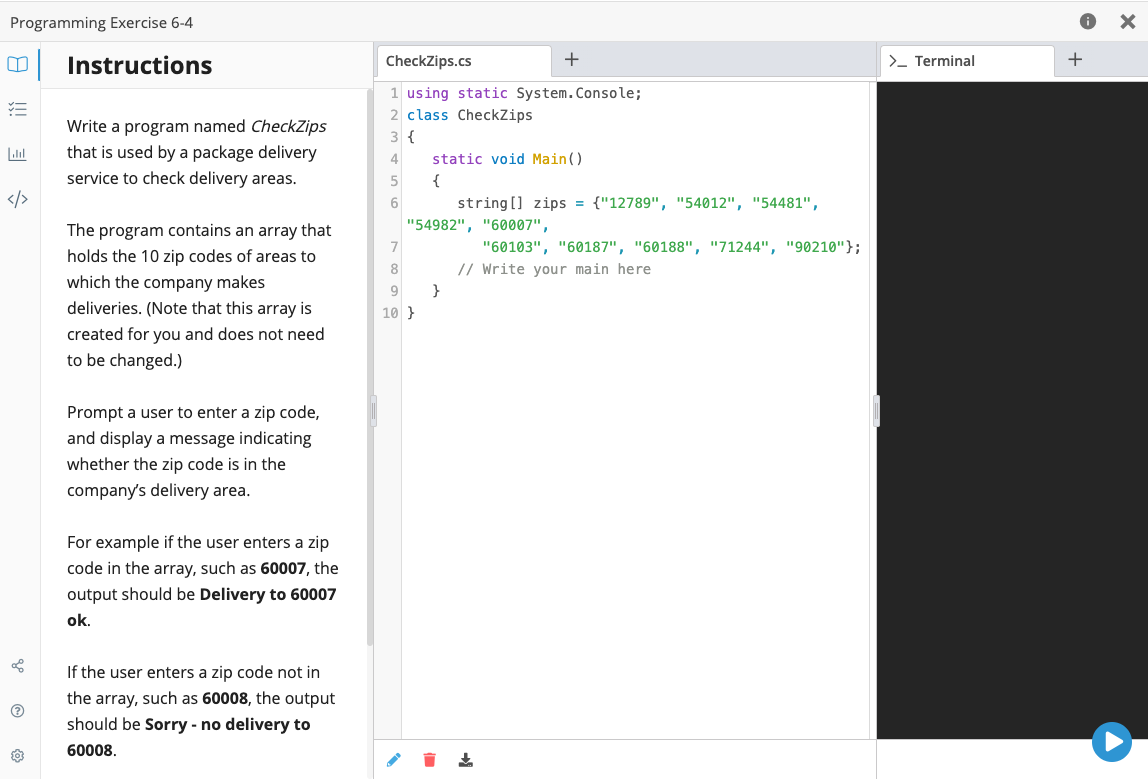
Task: Click the italic CheckZips word in instructions
Action: pyautogui.click(x=288, y=127)
